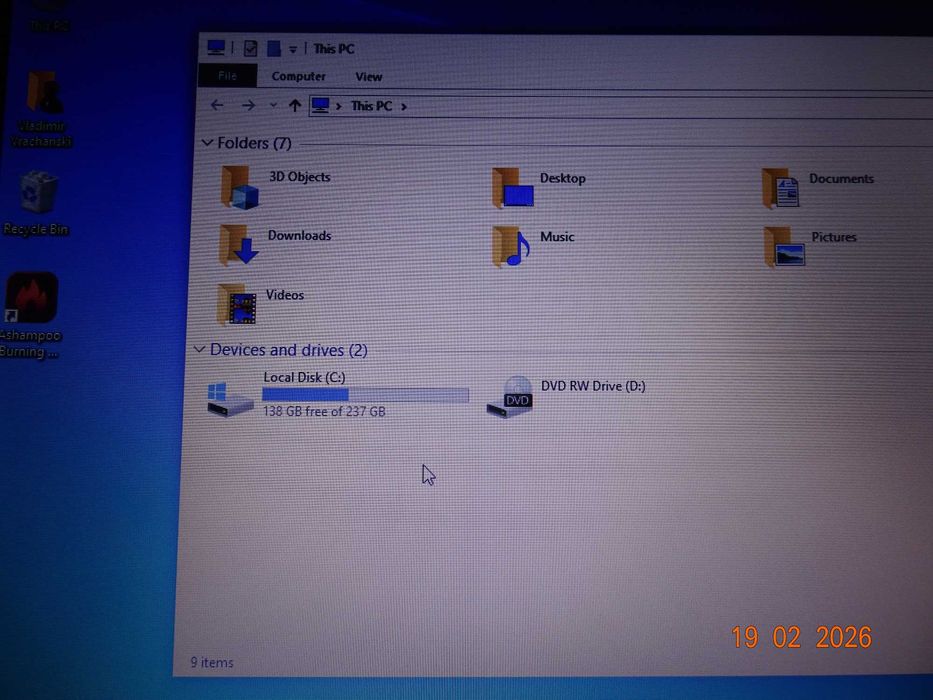Screen dimensions: 933x700
Task: Click the computer icon in address bar
Action: pos(320,106)
